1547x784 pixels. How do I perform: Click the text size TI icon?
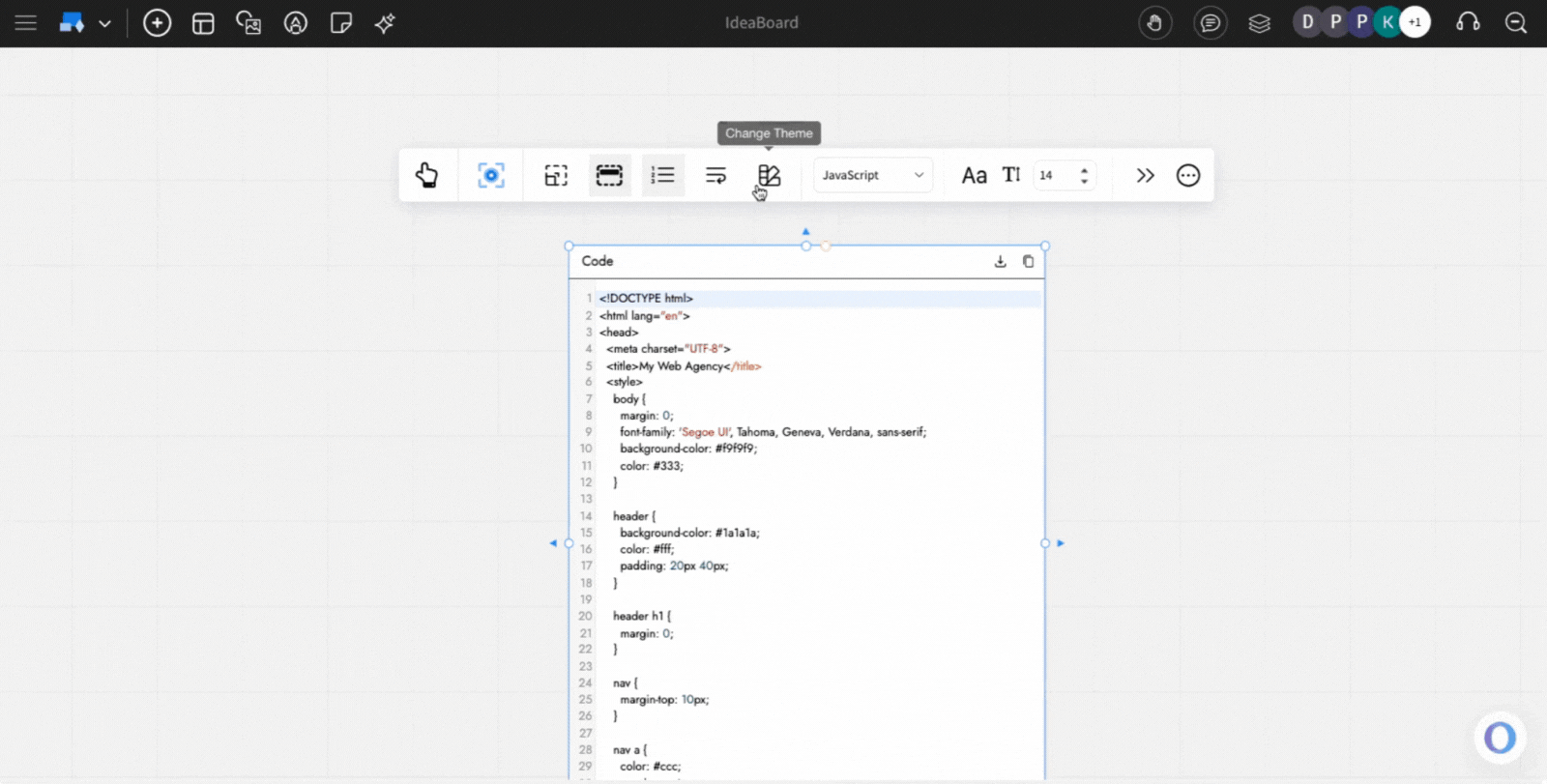(1011, 175)
